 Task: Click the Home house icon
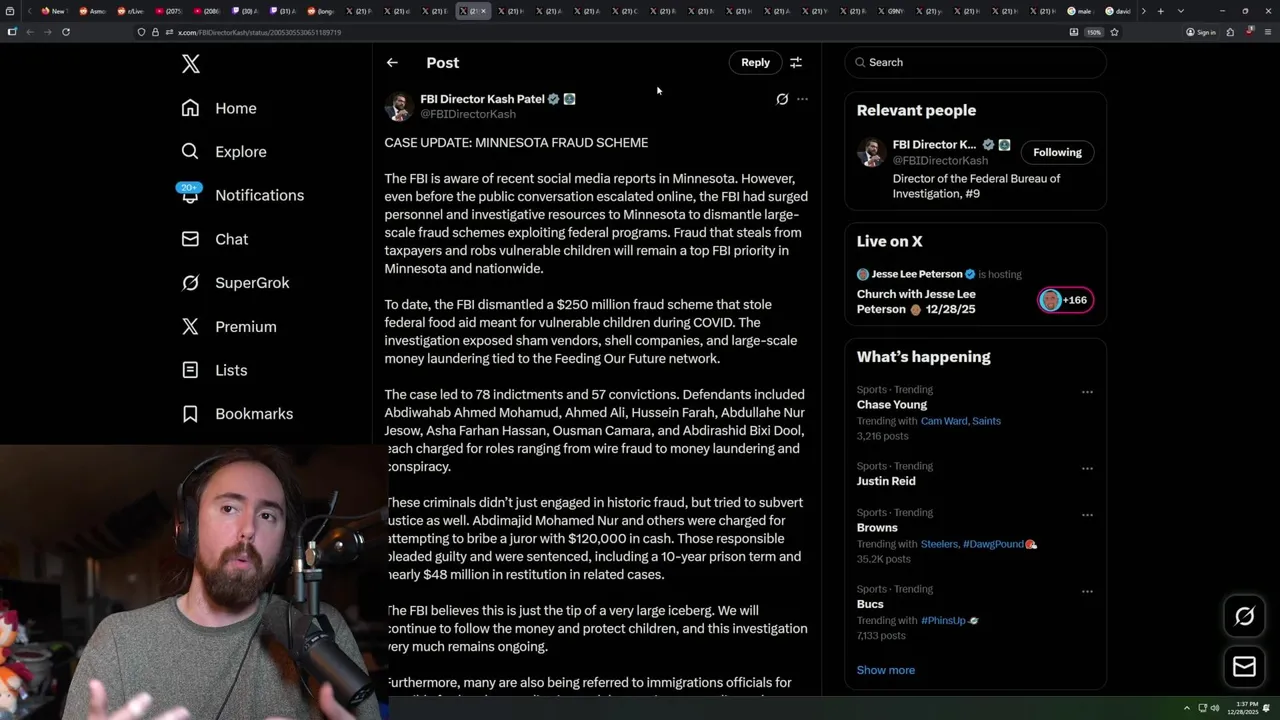tap(190, 108)
